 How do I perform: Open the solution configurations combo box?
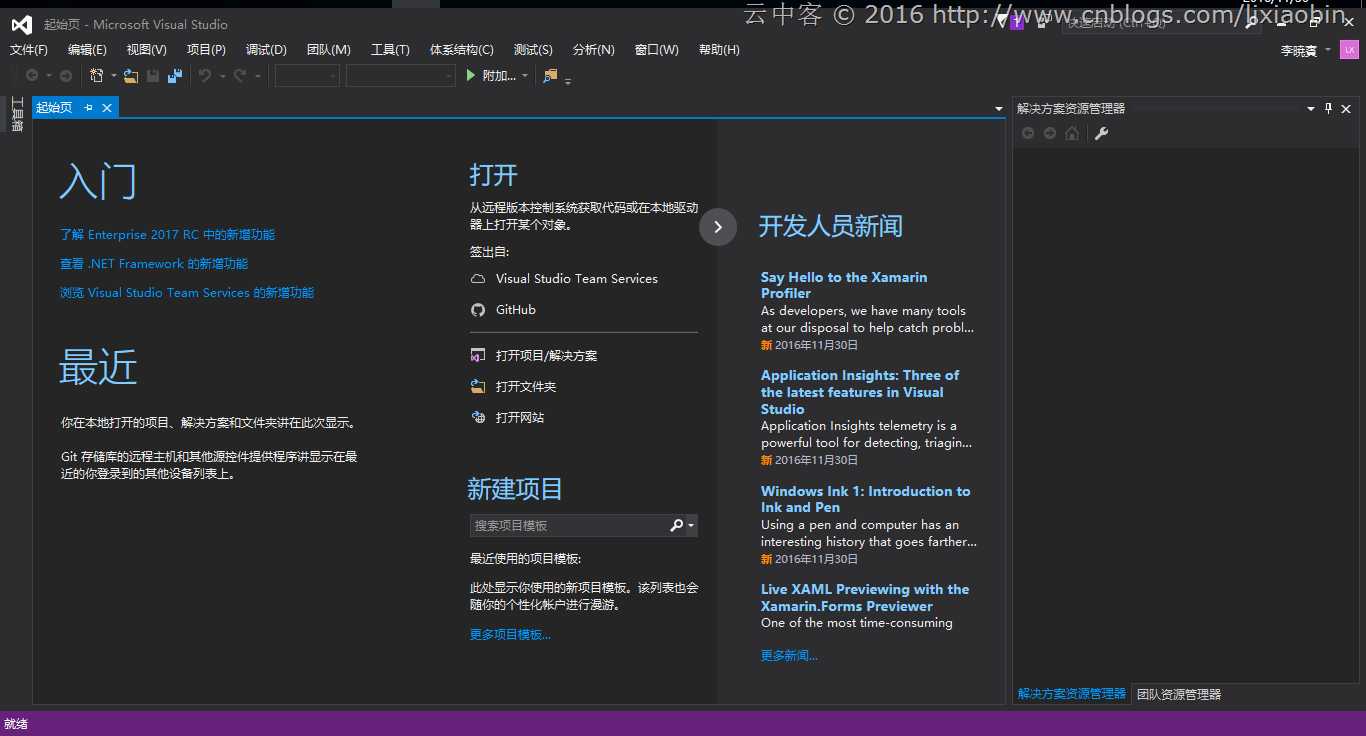307,76
